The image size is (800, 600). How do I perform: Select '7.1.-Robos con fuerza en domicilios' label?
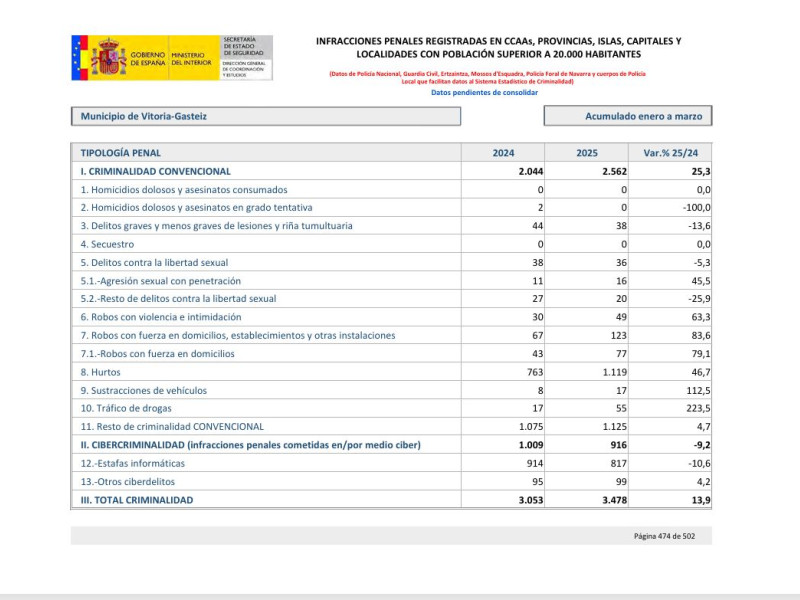point(157,354)
